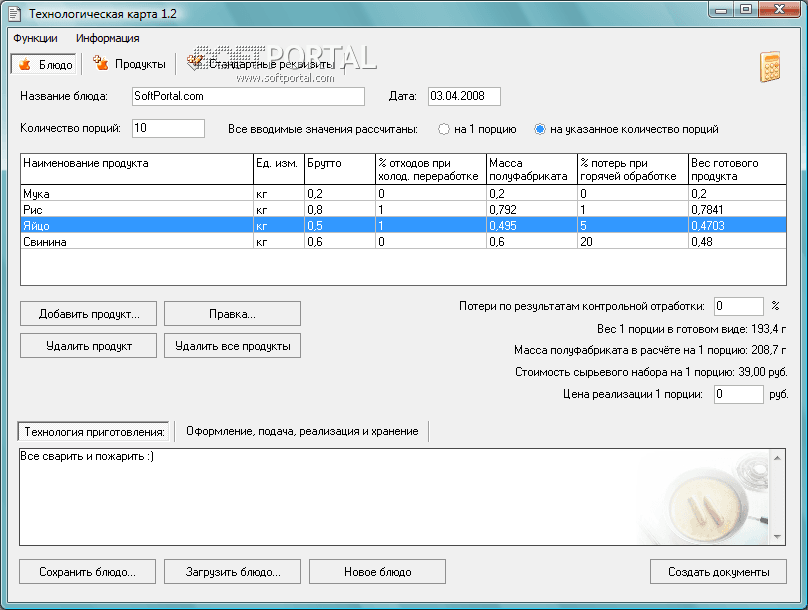Click the Новое блюдо button

pyautogui.click(x=377, y=572)
